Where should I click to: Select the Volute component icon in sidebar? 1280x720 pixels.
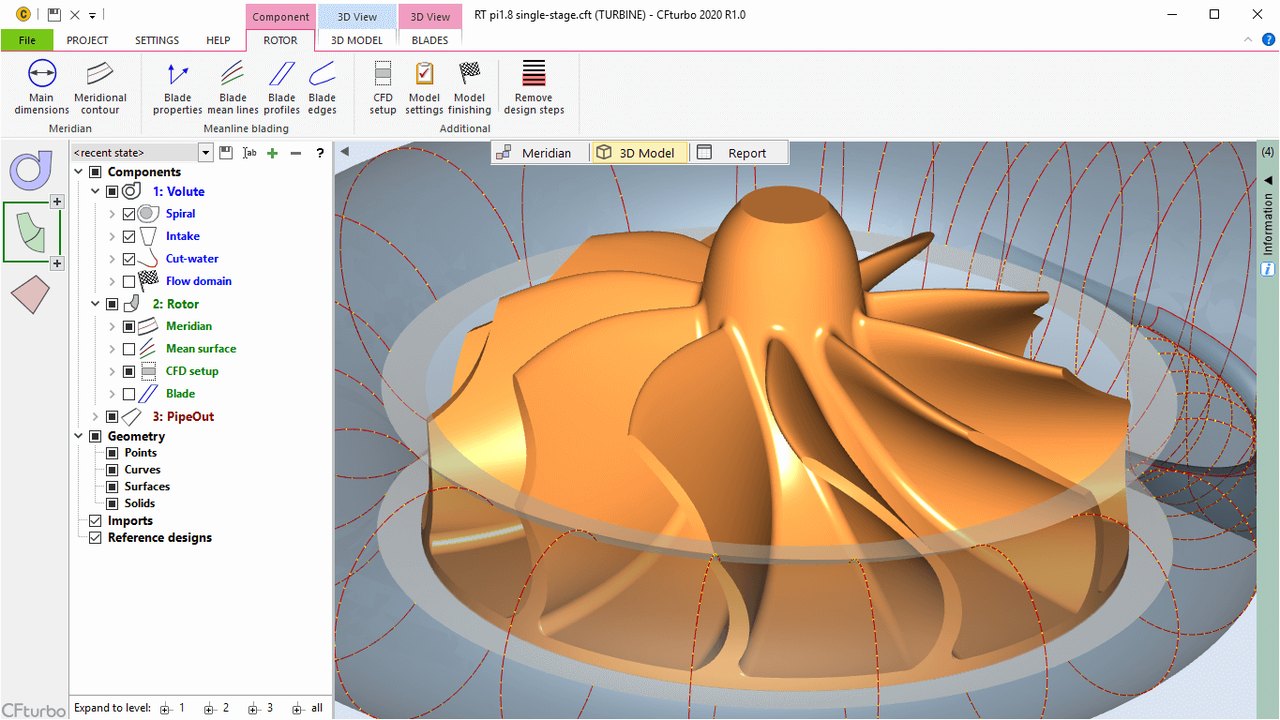click(x=31, y=170)
